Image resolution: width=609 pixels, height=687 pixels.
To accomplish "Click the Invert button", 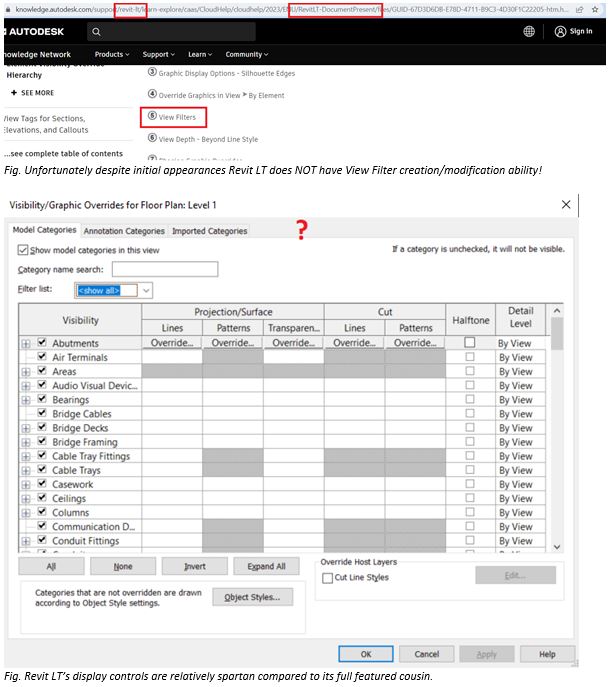I will (x=195, y=566).
